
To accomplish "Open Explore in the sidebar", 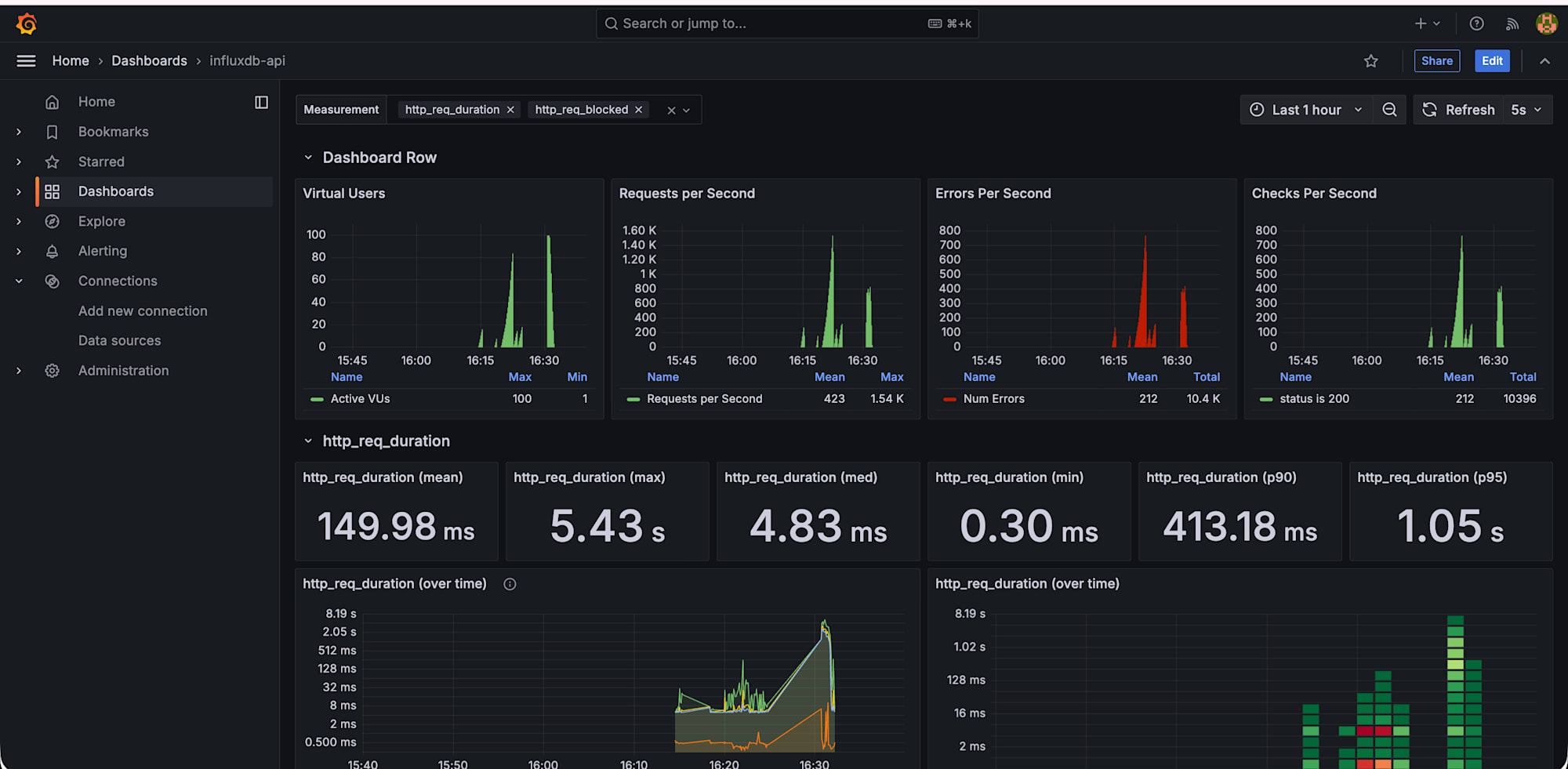I will tap(102, 221).
